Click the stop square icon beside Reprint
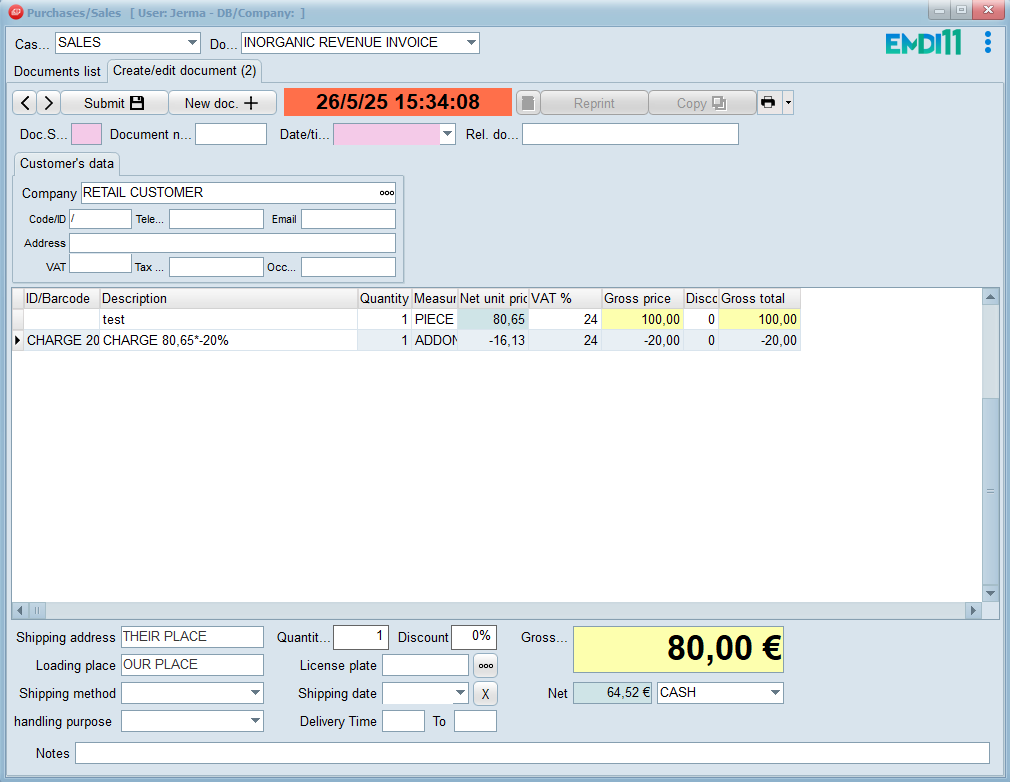Viewport: 1010px width, 782px height. (529, 103)
